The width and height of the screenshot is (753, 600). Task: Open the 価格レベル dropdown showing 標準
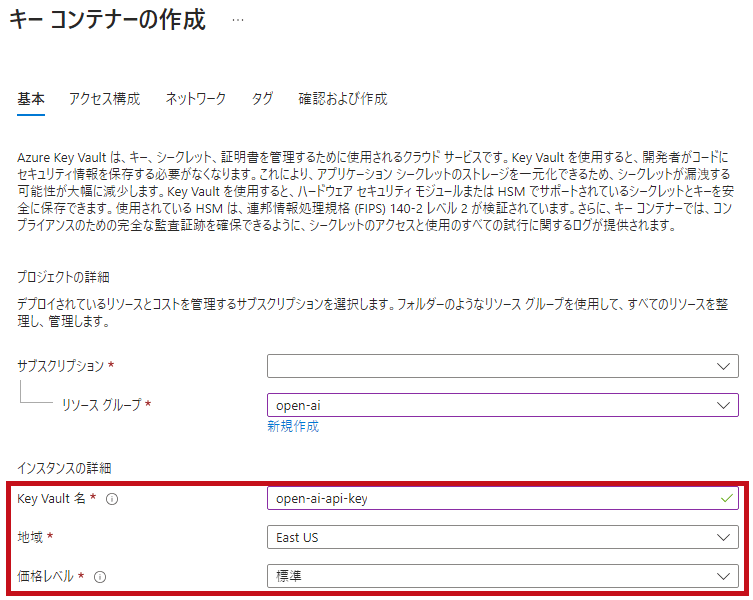(502, 576)
